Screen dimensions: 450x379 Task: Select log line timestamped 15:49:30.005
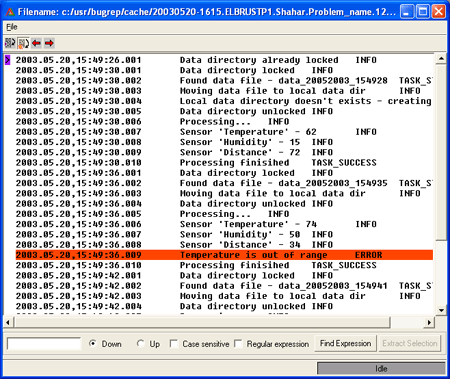click(224, 111)
